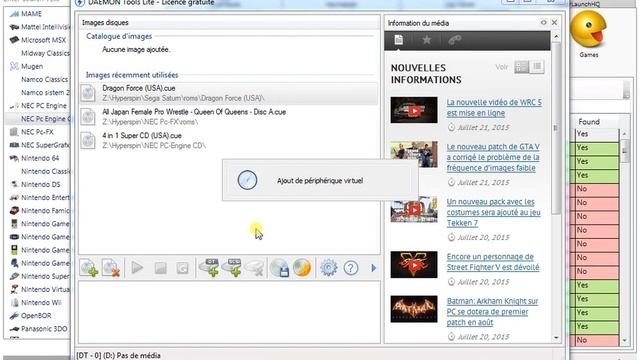Open the Help question mark icon
Screen dimensions: 640x360
pyautogui.click(x=351, y=268)
